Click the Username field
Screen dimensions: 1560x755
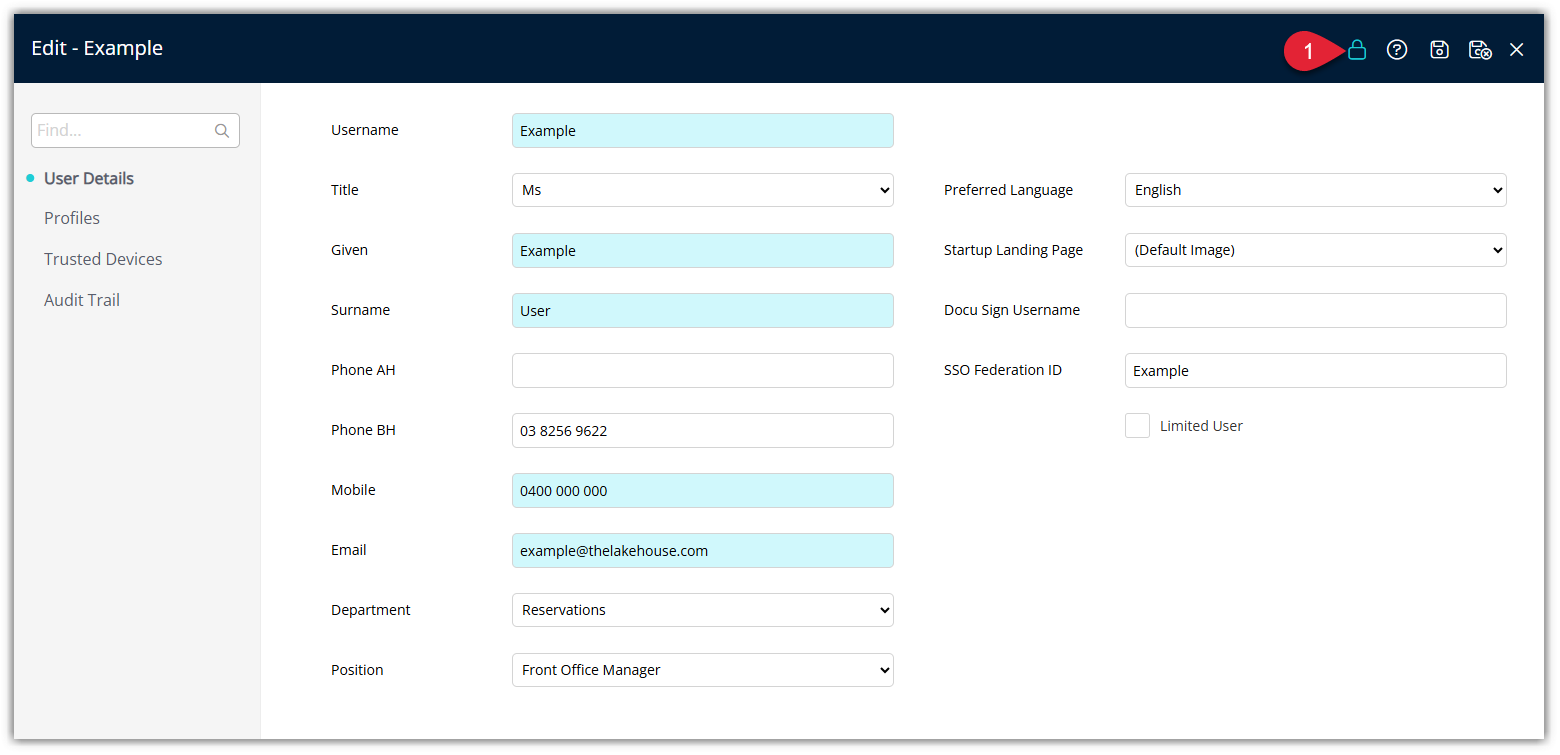(703, 130)
